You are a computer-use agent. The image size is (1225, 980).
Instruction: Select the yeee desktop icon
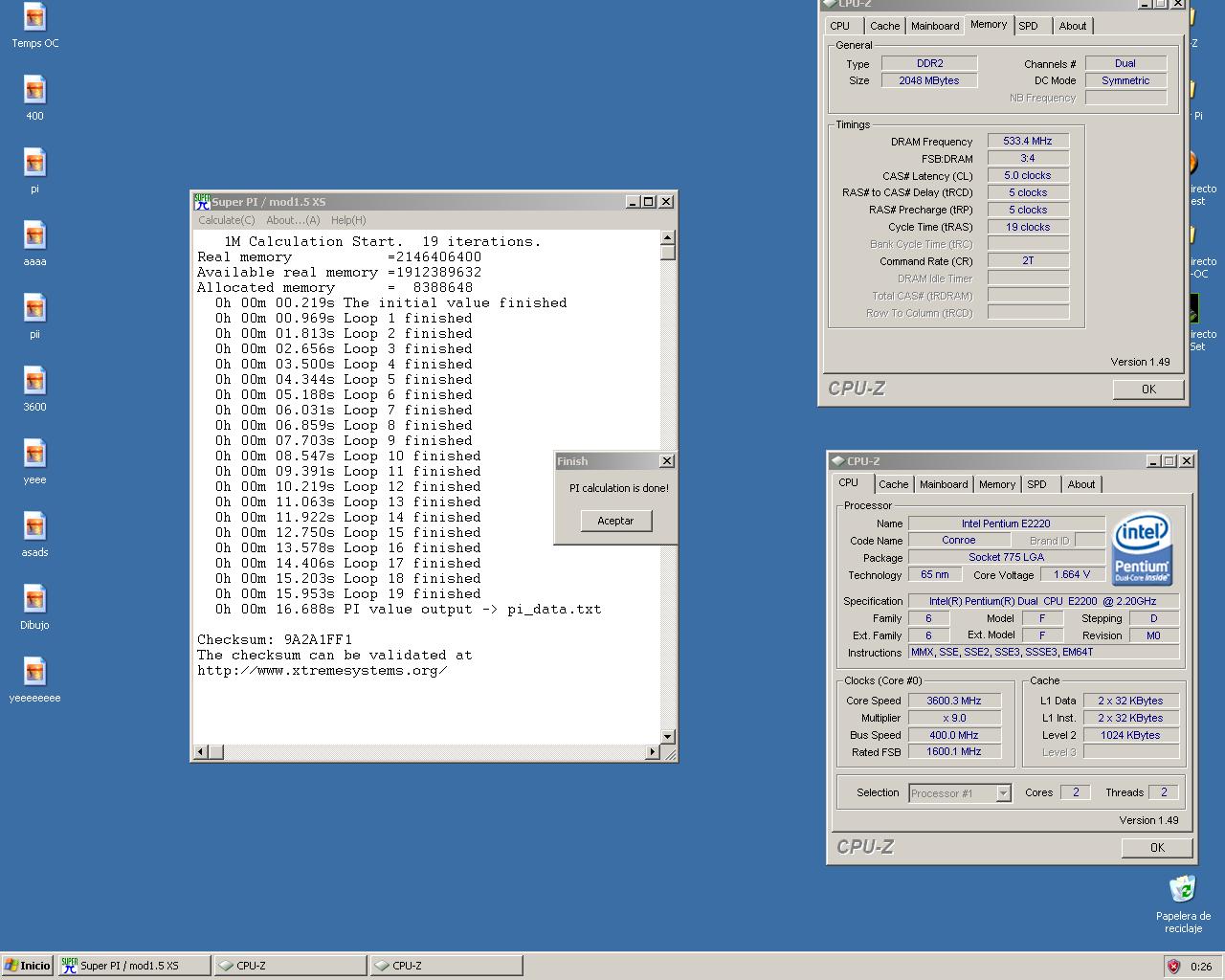pyautogui.click(x=34, y=461)
